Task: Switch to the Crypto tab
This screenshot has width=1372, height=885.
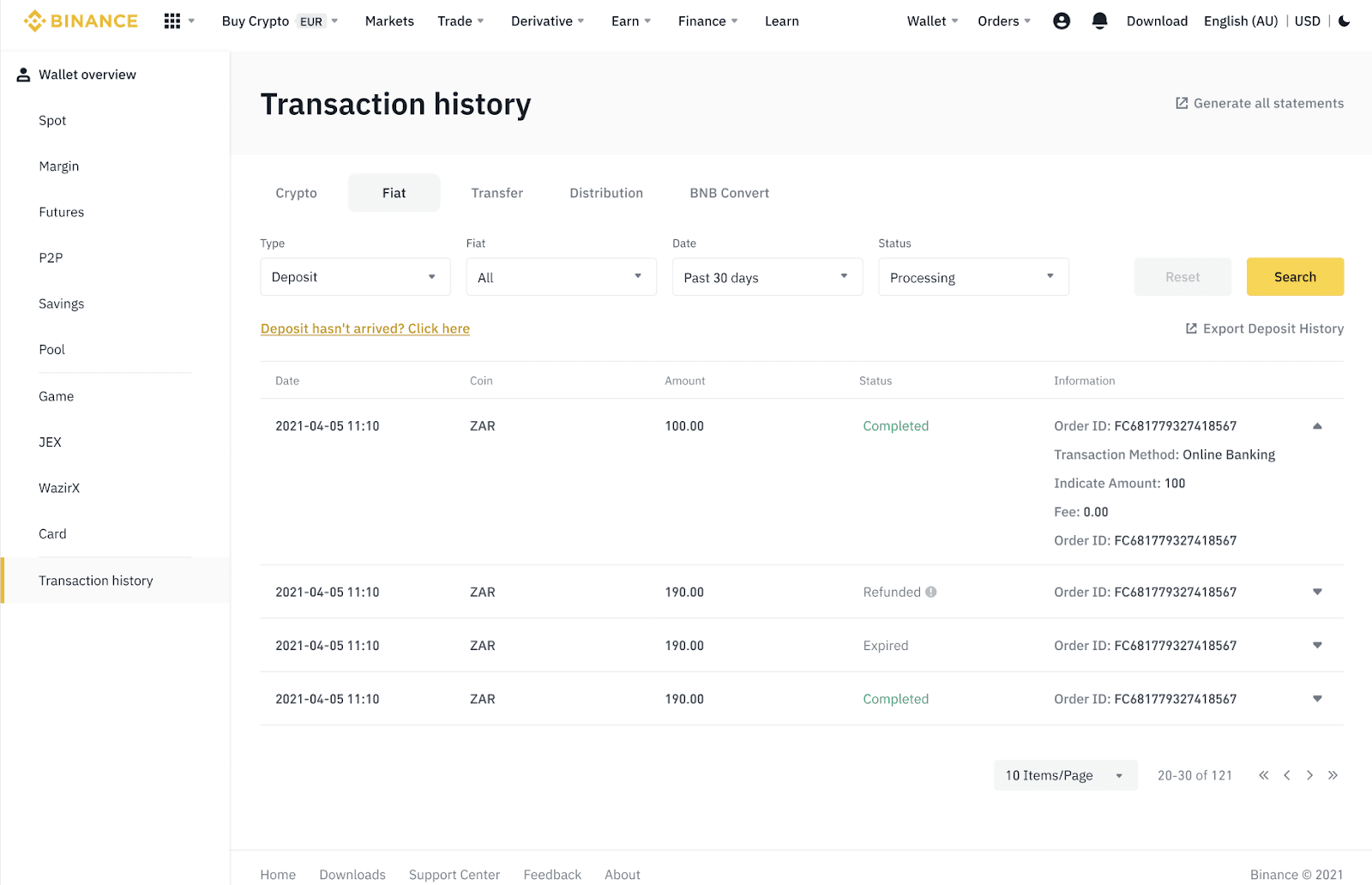Action: point(296,193)
